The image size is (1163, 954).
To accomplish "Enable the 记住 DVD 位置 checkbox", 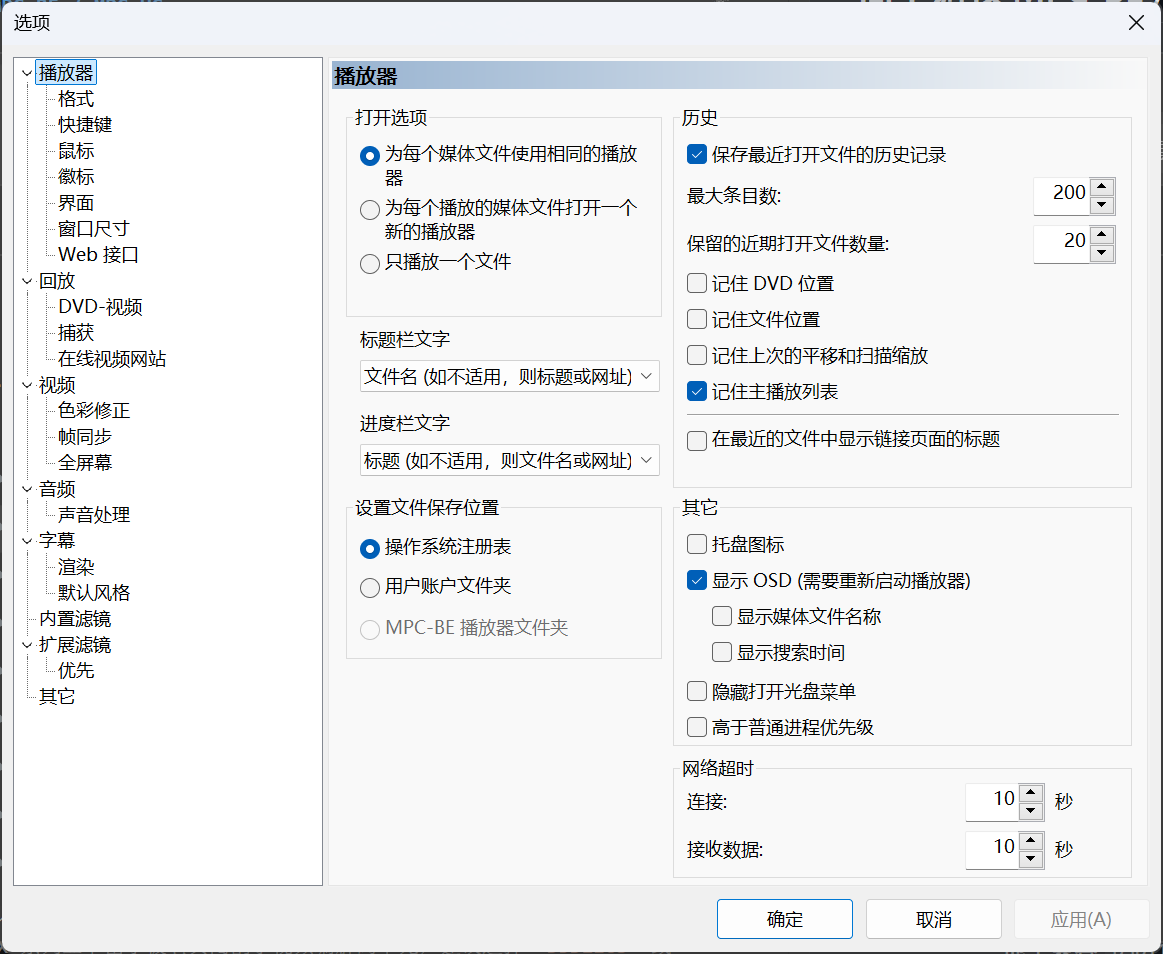I will click(x=696, y=283).
